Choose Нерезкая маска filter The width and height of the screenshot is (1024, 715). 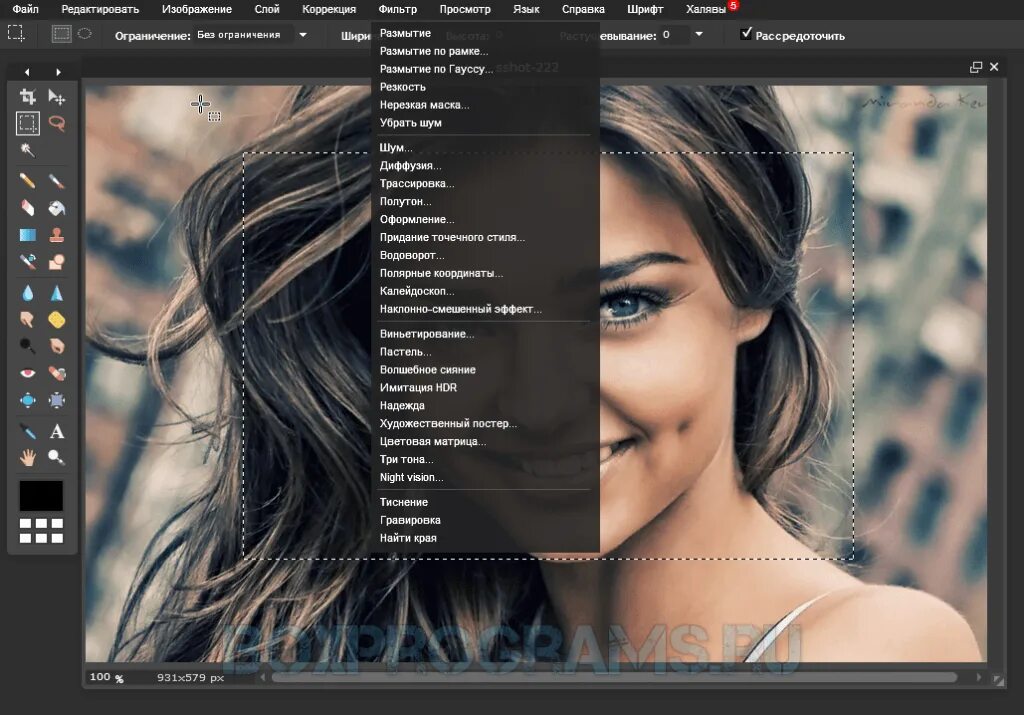click(424, 104)
